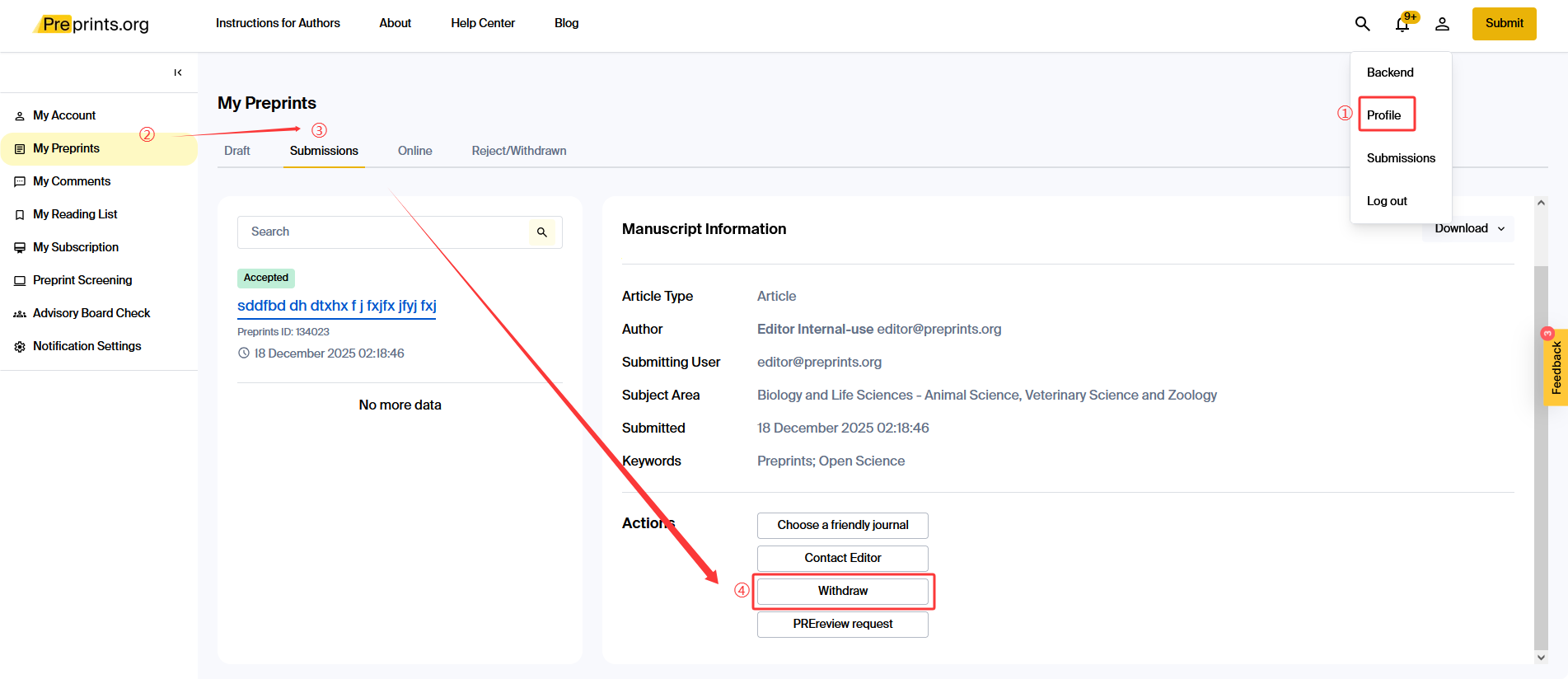Screen dimensions: 1568x679
Task: Open the preprint title link sddfbd dh dtxhx
Action: pyautogui.click(x=336, y=306)
